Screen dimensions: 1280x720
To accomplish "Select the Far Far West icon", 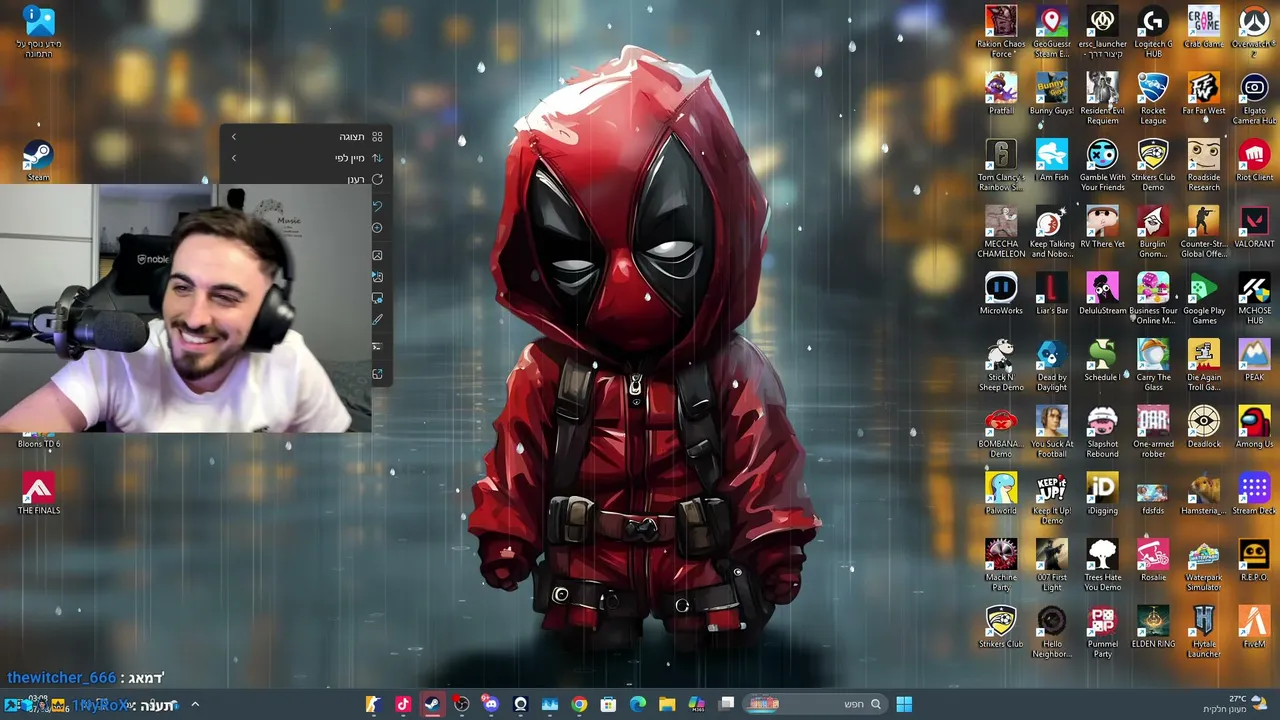I will click(1204, 94).
